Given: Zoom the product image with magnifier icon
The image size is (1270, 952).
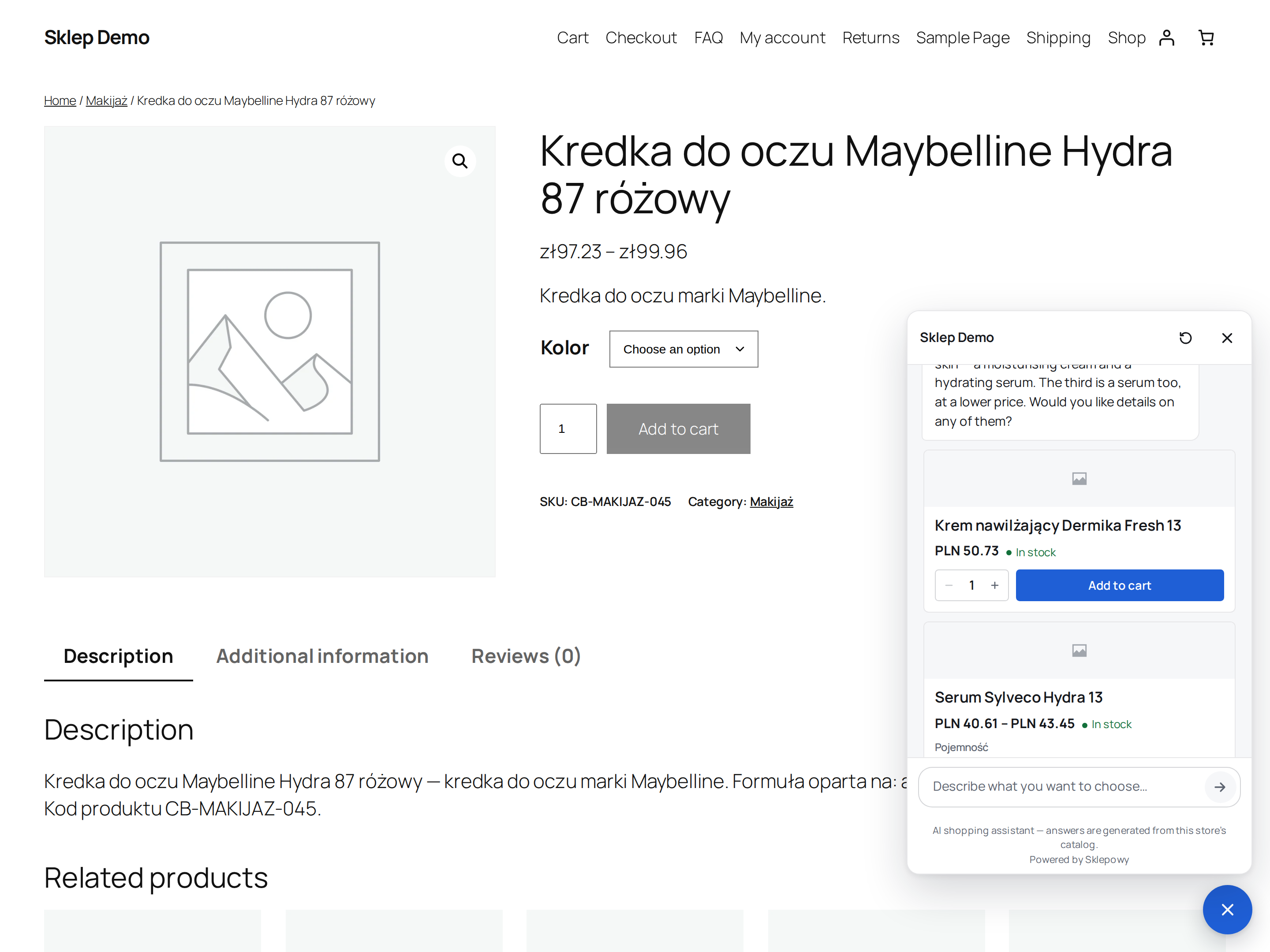Looking at the screenshot, I should pos(460,161).
